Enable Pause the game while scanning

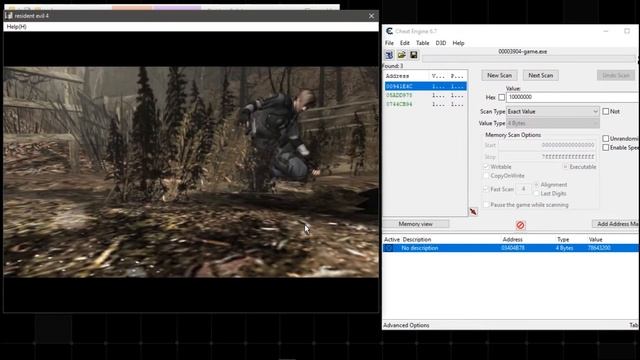(486, 204)
